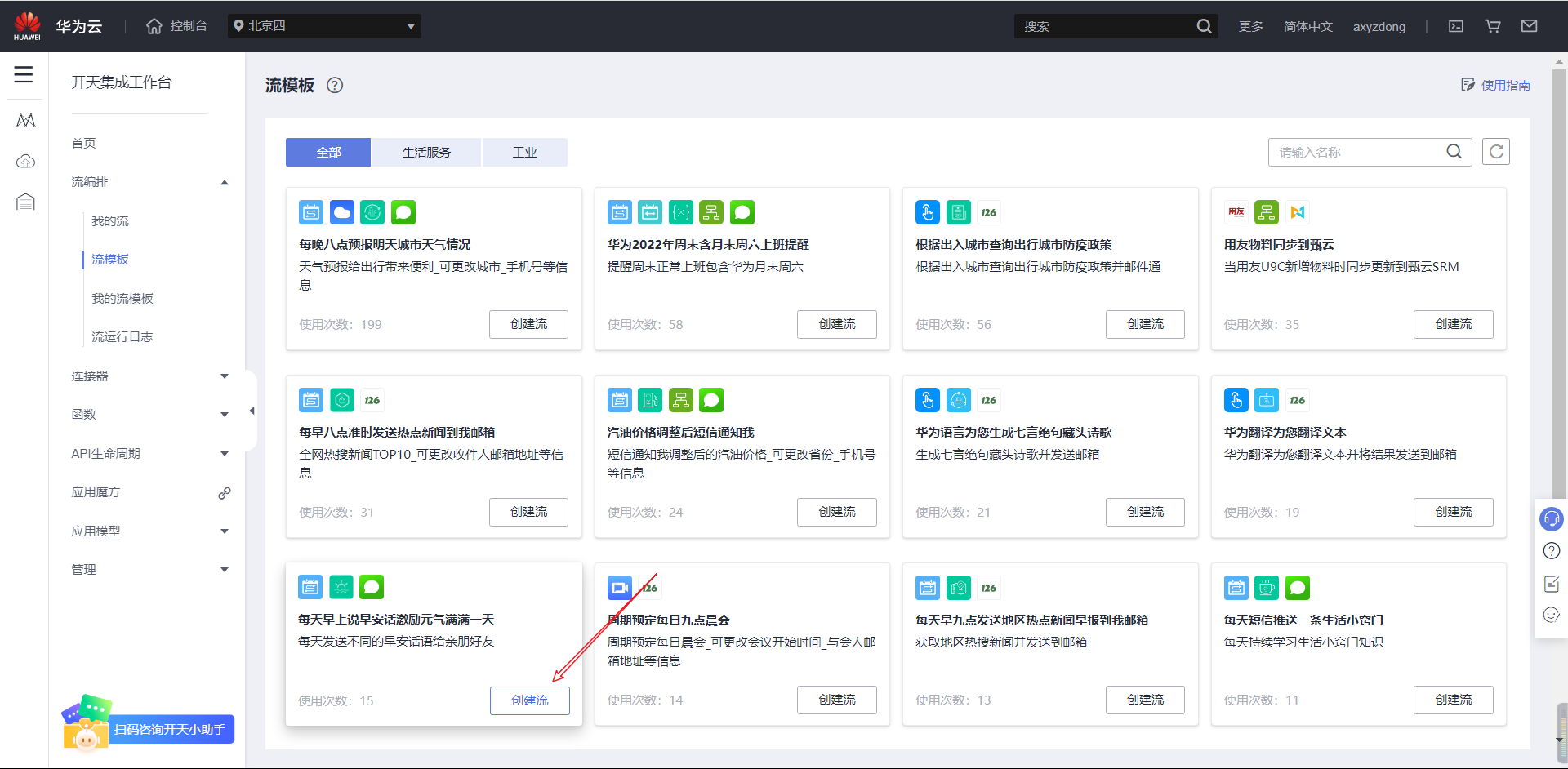
Task: Click the top search magnifier icon
Action: tap(1204, 26)
